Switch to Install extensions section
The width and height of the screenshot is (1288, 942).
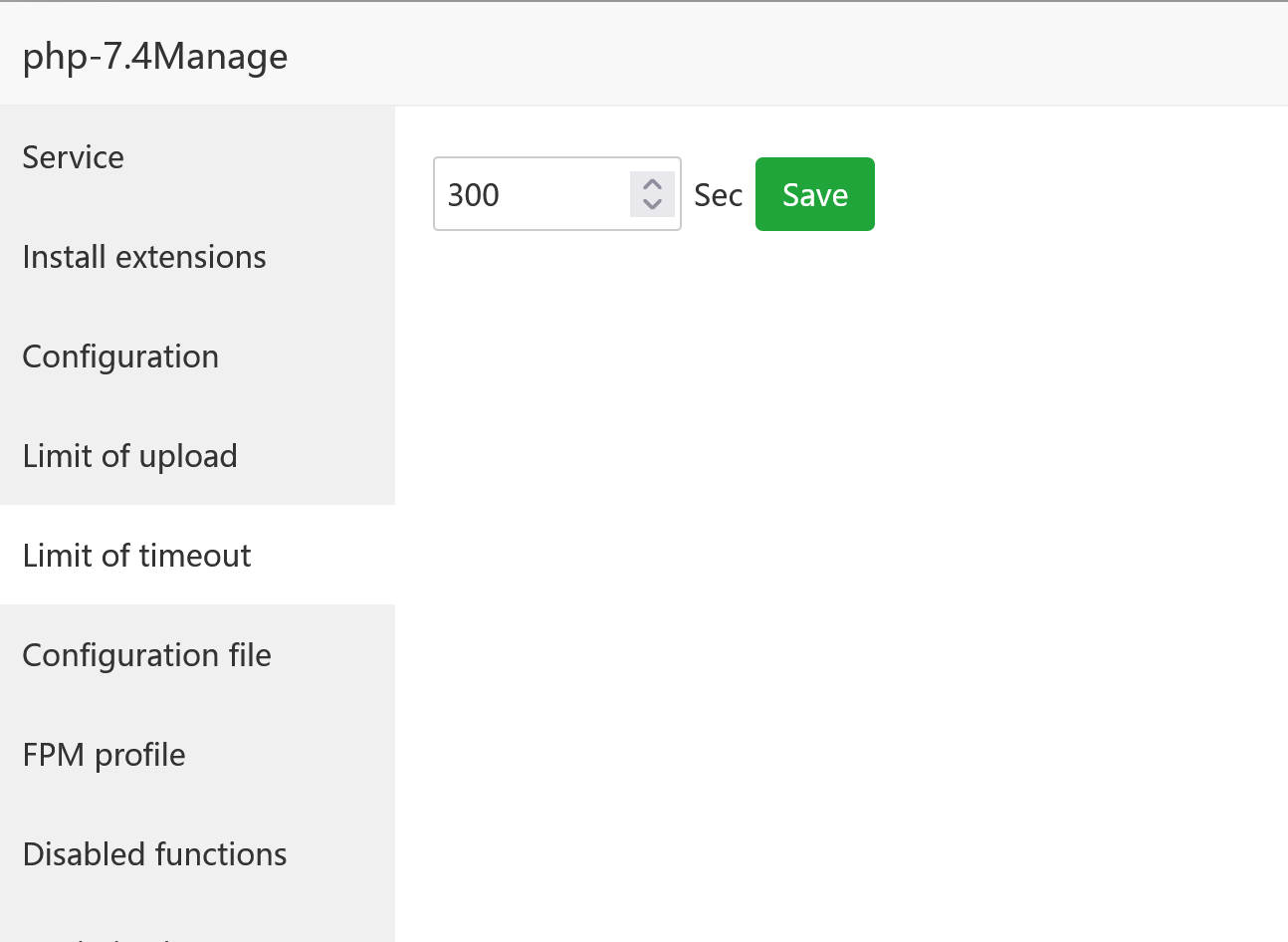[144, 257]
